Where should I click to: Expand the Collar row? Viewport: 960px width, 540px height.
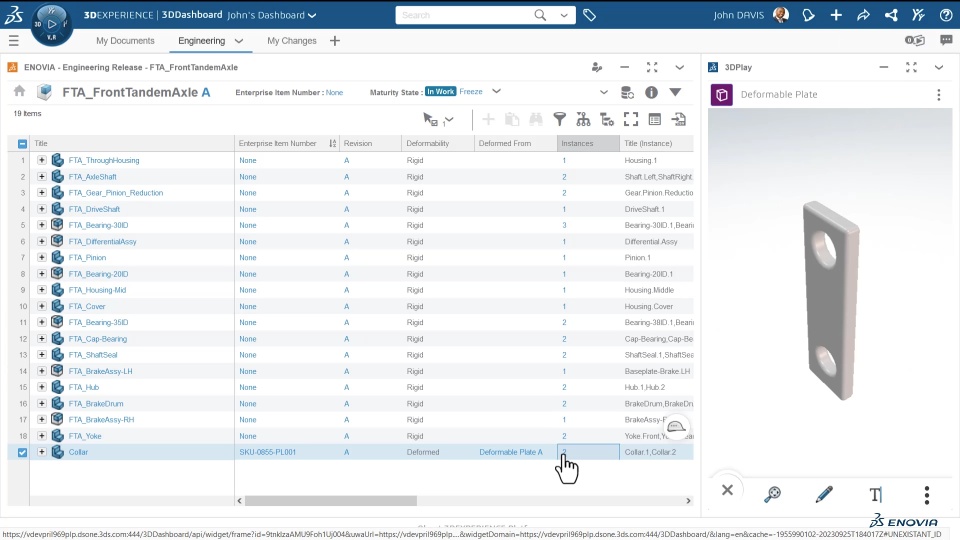[x=42, y=452]
